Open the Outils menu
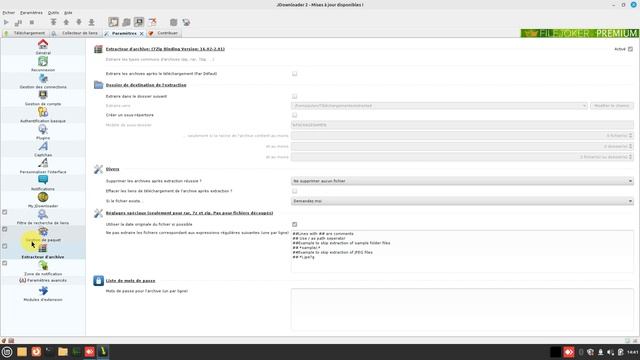 point(53,13)
